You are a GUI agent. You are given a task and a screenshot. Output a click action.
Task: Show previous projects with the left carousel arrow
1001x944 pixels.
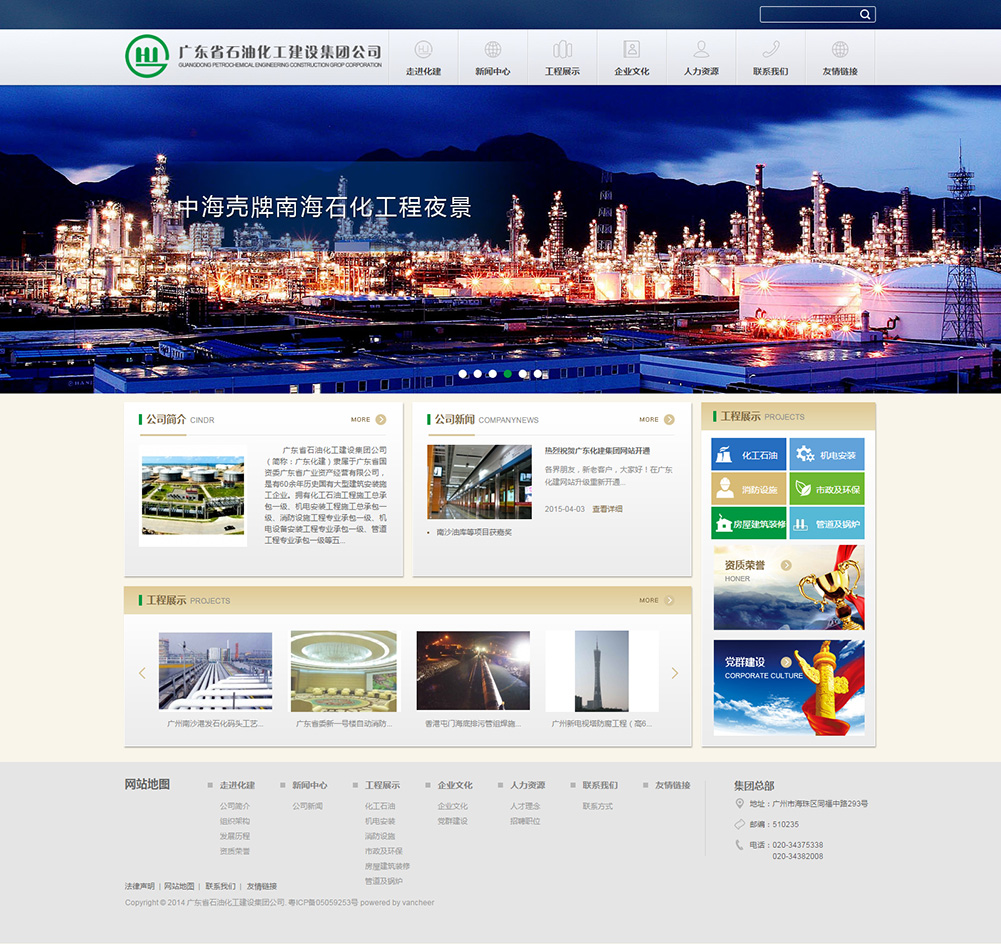pyautogui.click(x=142, y=673)
